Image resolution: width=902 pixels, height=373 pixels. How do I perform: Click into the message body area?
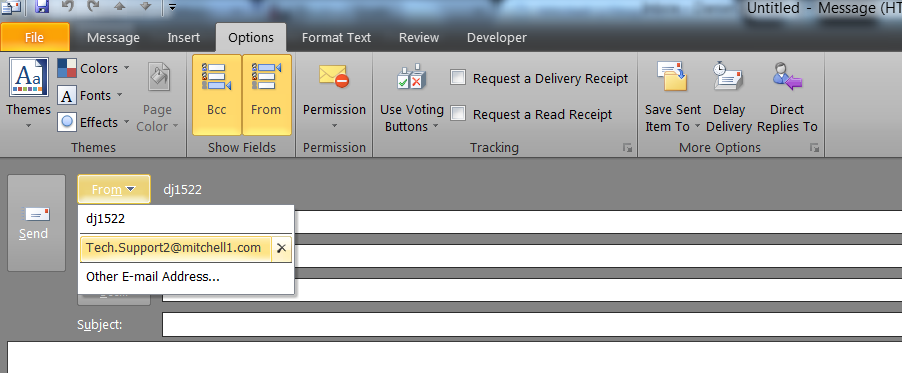tap(454, 357)
